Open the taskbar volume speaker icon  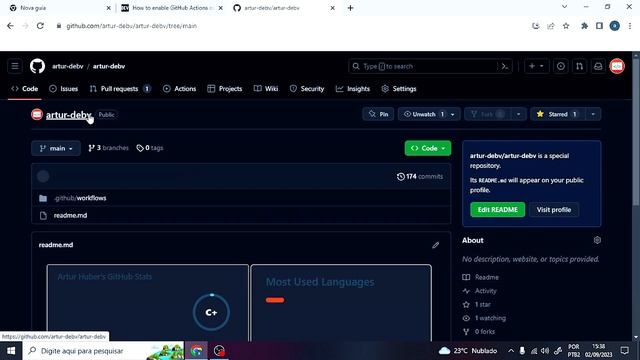click(545, 351)
